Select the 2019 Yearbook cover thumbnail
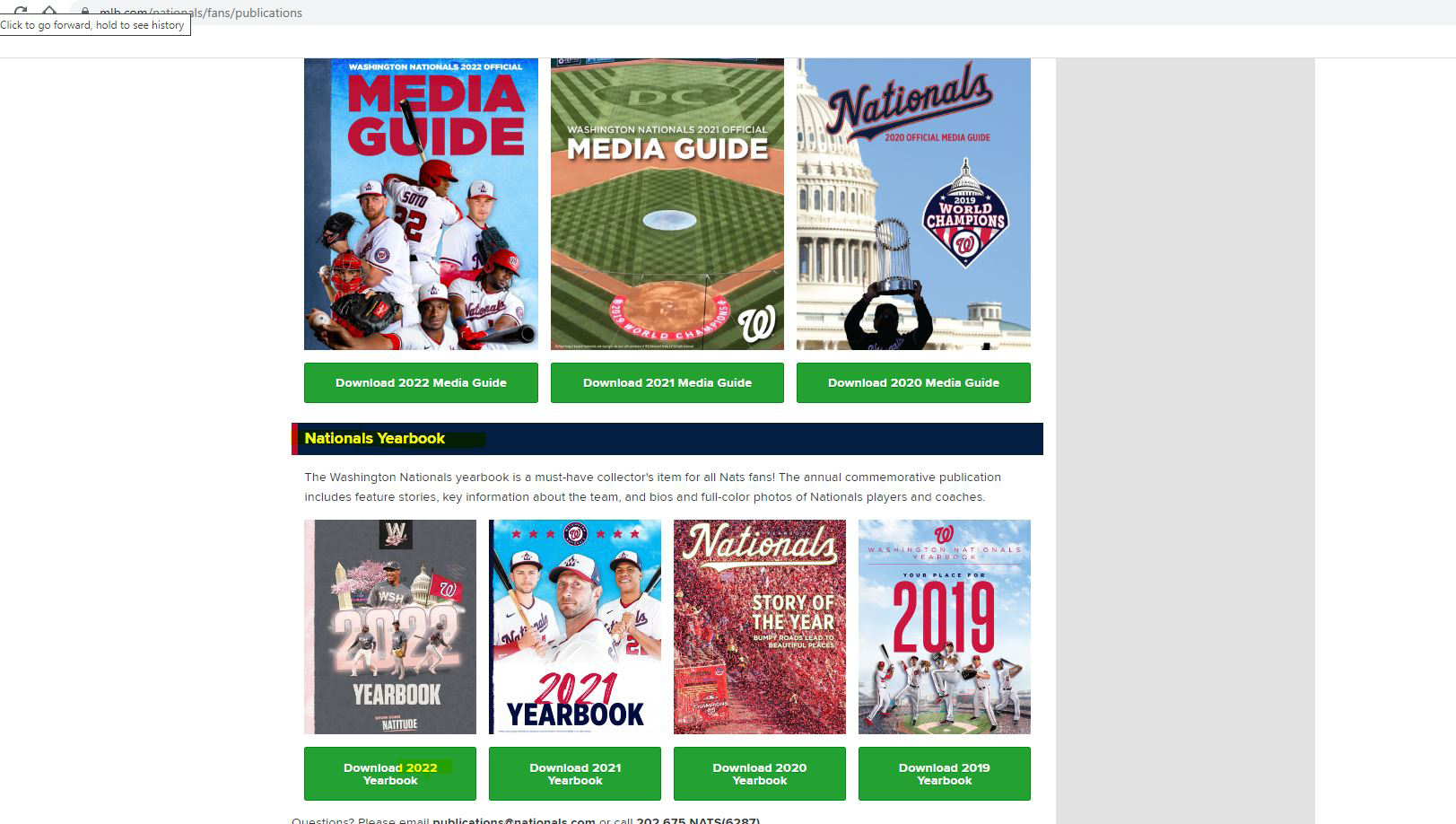 (x=945, y=627)
